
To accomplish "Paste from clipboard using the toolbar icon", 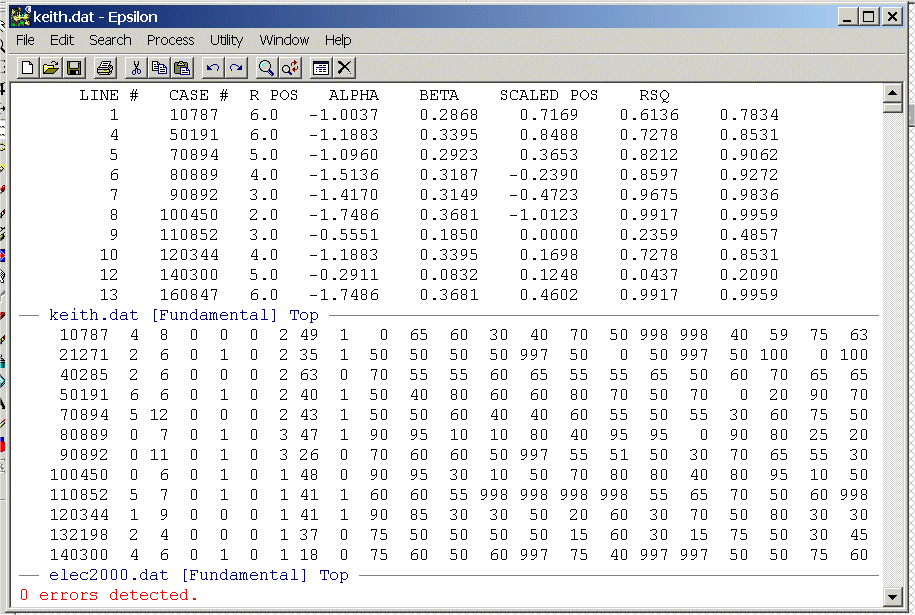I will coord(181,68).
